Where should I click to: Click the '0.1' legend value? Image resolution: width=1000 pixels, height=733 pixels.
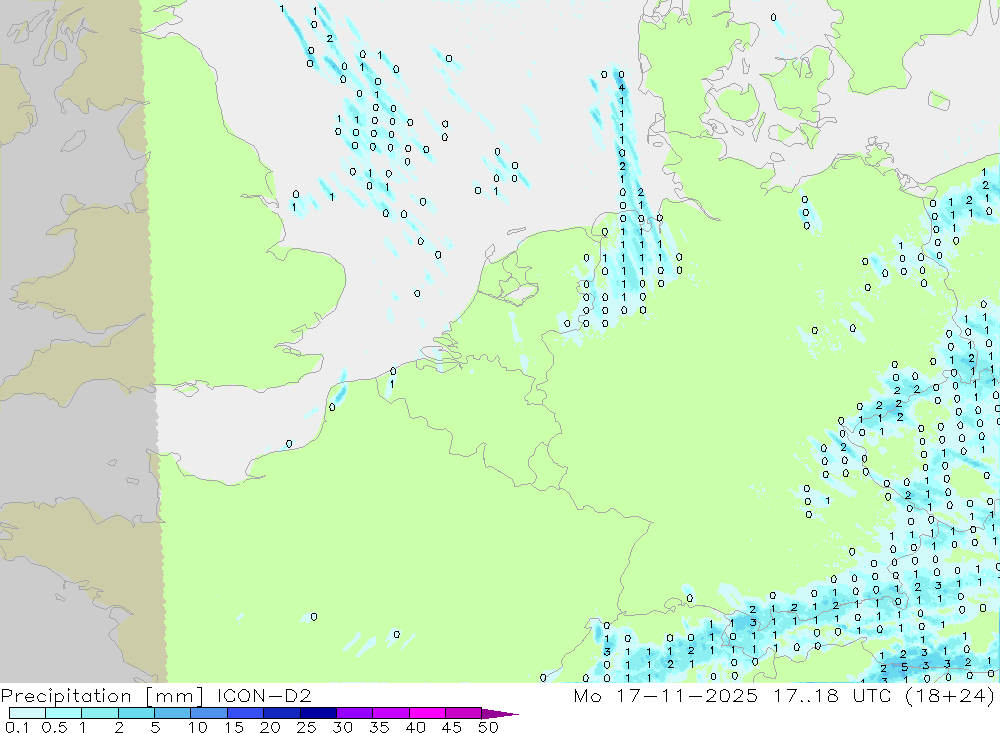pyautogui.click(x=18, y=727)
